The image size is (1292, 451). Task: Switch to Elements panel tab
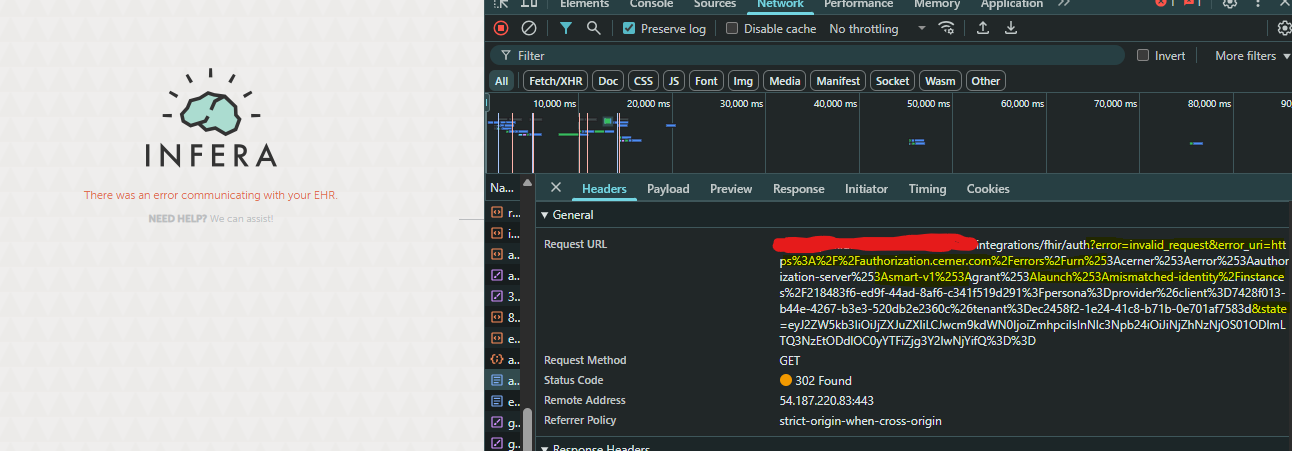coord(584,4)
